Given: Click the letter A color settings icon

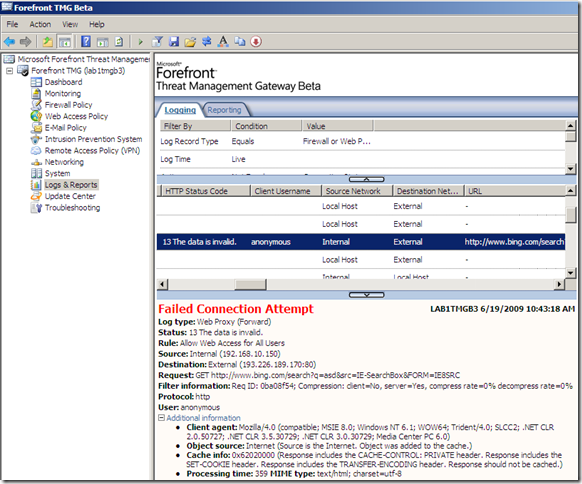Looking at the screenshot, I should coord(223,42).
